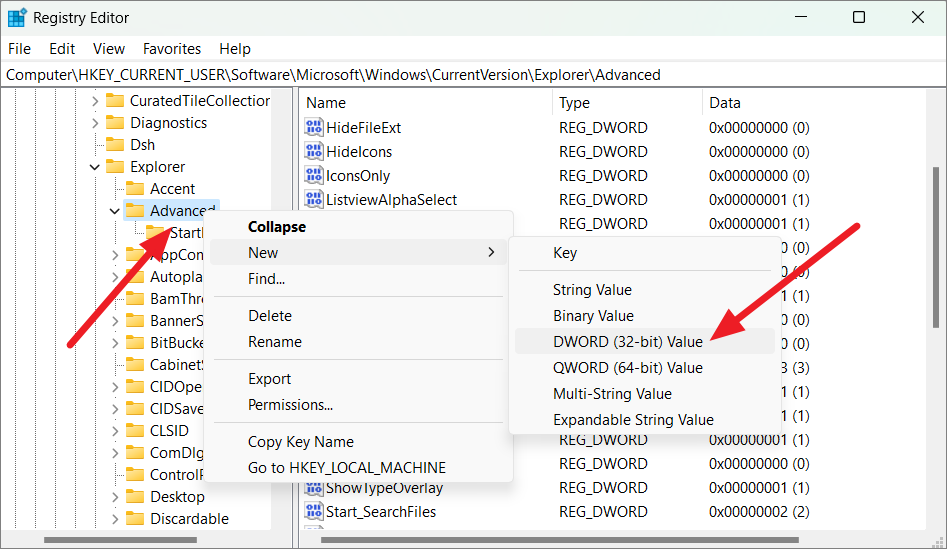Select Find... in the context menu
Viewport: 947px width, 549px height.
(359, 279)
